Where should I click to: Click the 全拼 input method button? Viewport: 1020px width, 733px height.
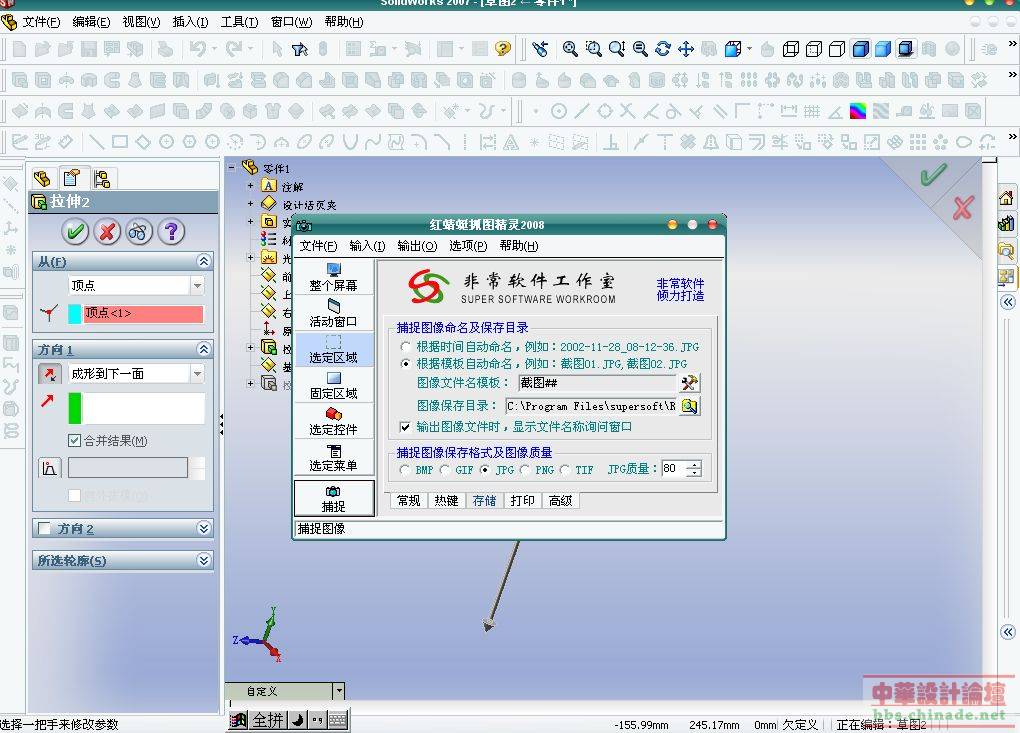[268, 720]
